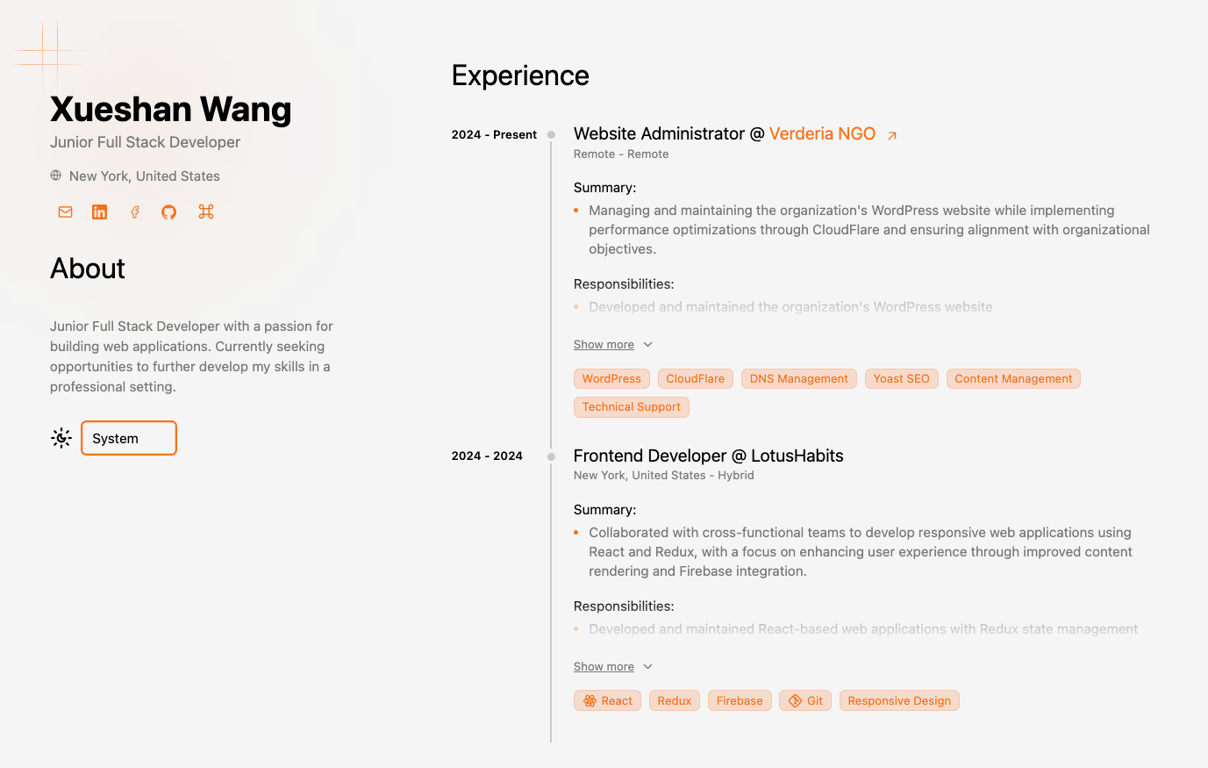The width and height of the screenshot is (1208, 768).
Task: Click the globe icon beside New York
Action: coord(54,176)
